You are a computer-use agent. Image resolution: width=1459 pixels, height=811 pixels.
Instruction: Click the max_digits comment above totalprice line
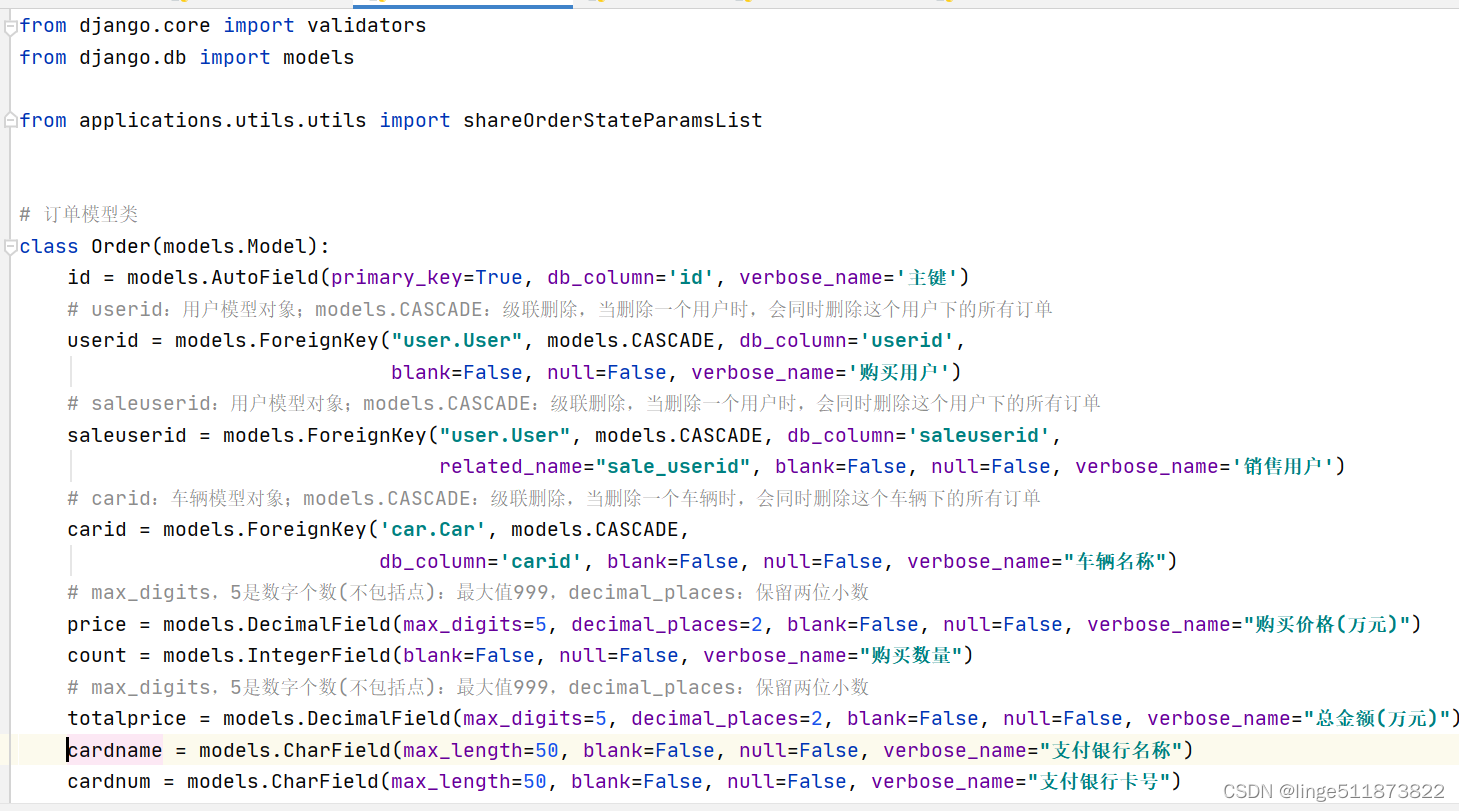coord(468,688)
